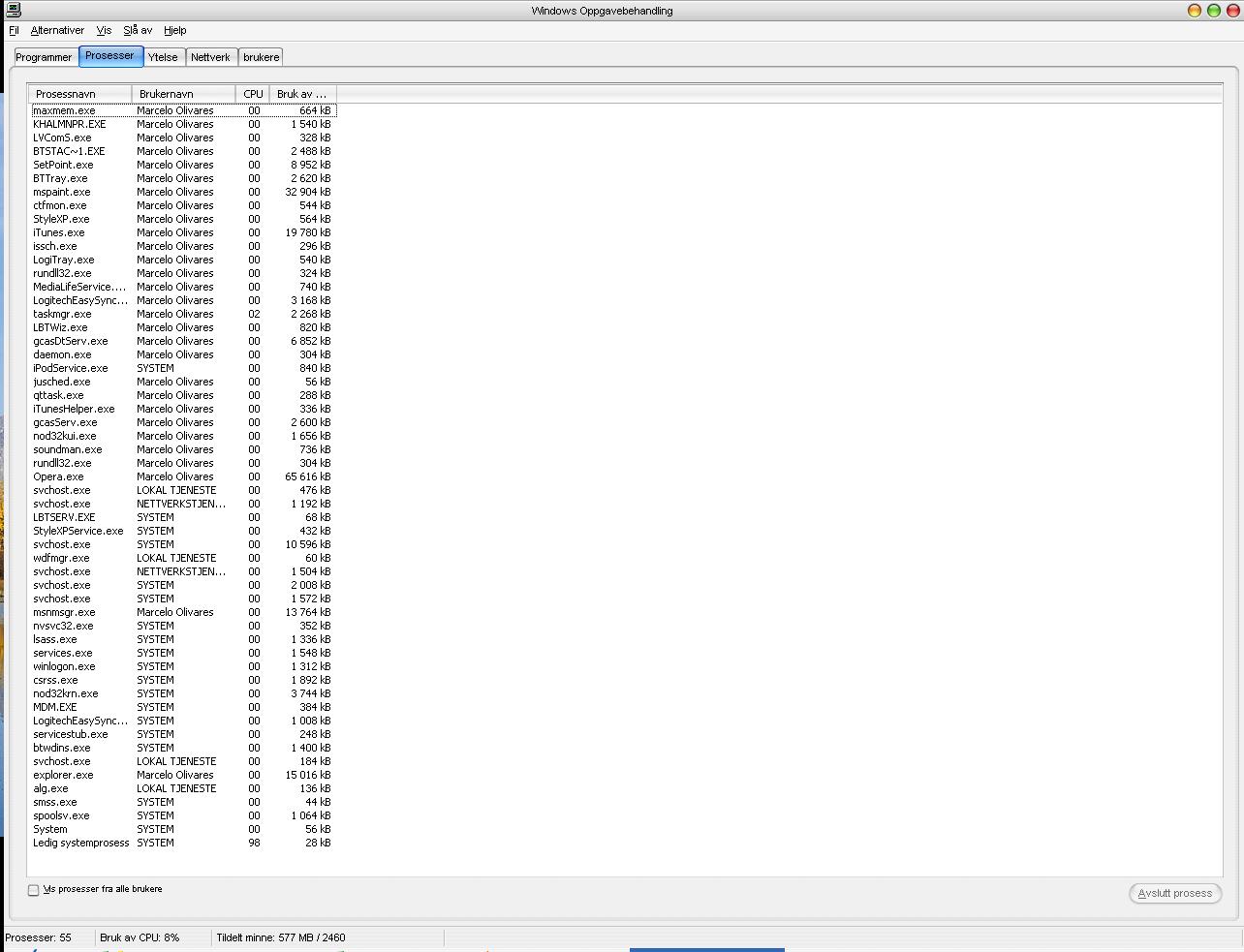Select the nvsvc32.exe process
This screenshot has width=1244, height=952.
pyautogui.click(x=183, y=626)
